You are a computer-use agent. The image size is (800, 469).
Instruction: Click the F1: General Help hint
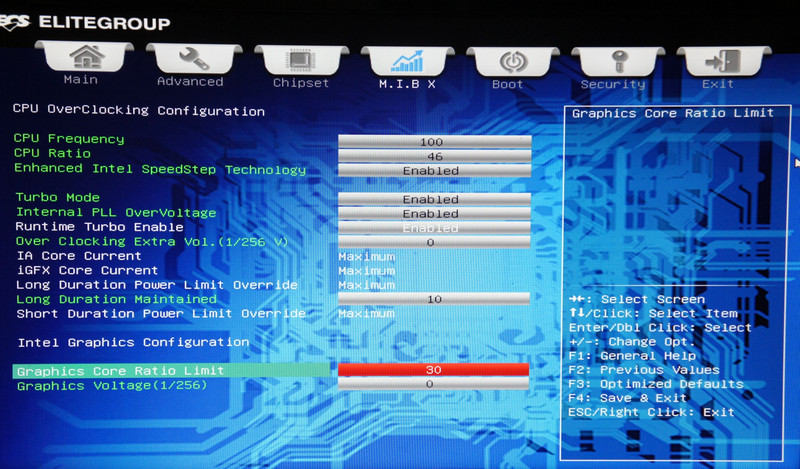point(632,355)
